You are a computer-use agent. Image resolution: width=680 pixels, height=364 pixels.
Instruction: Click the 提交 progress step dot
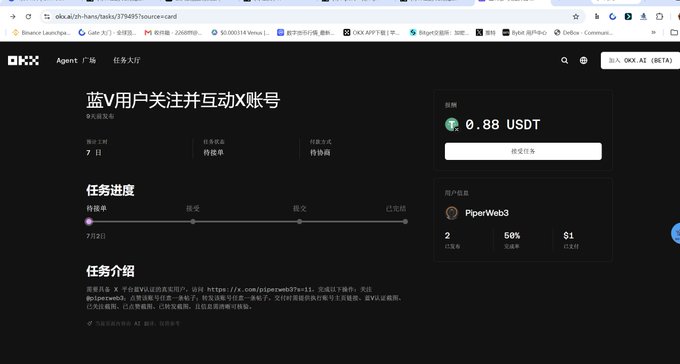click(x=300, y=221)
